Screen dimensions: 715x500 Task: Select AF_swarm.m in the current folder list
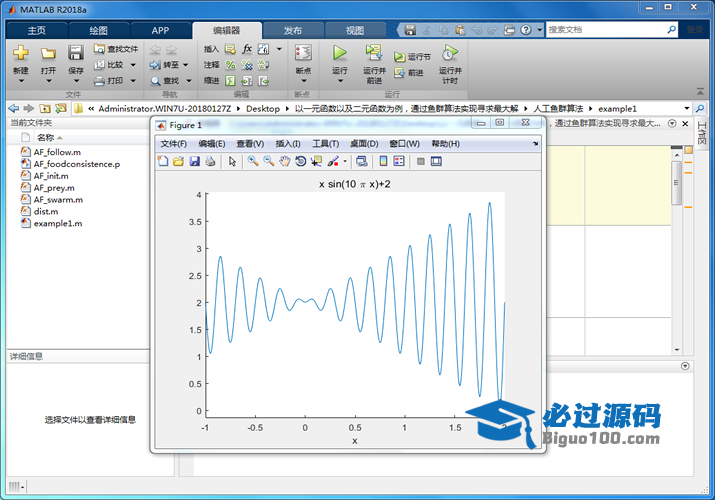point(58,199)
